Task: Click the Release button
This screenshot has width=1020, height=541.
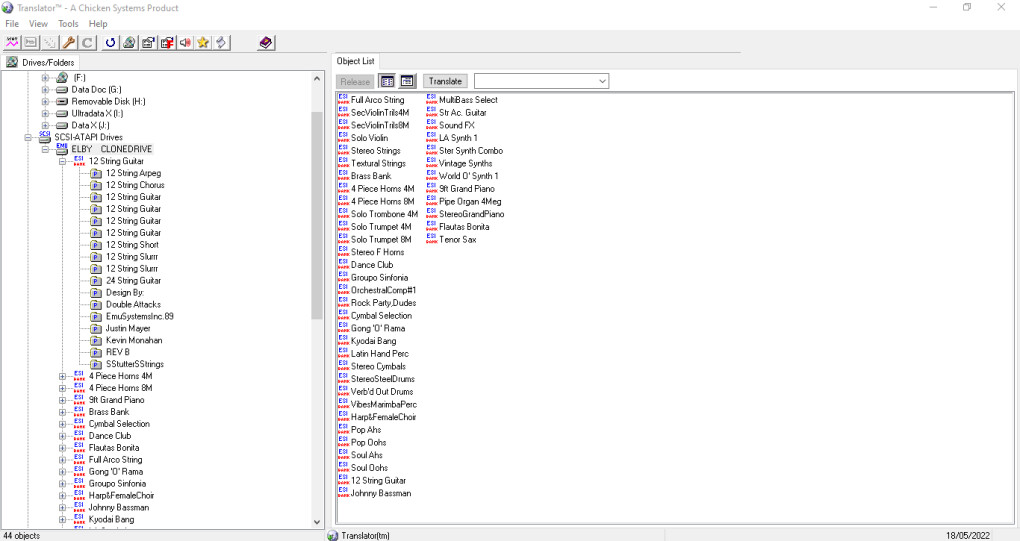Action: coord(355,81)
